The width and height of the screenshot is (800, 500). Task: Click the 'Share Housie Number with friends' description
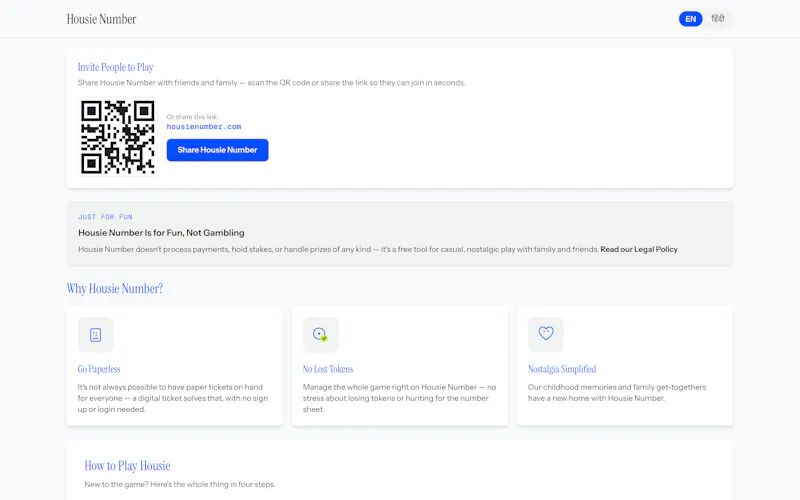coord(271,83)
